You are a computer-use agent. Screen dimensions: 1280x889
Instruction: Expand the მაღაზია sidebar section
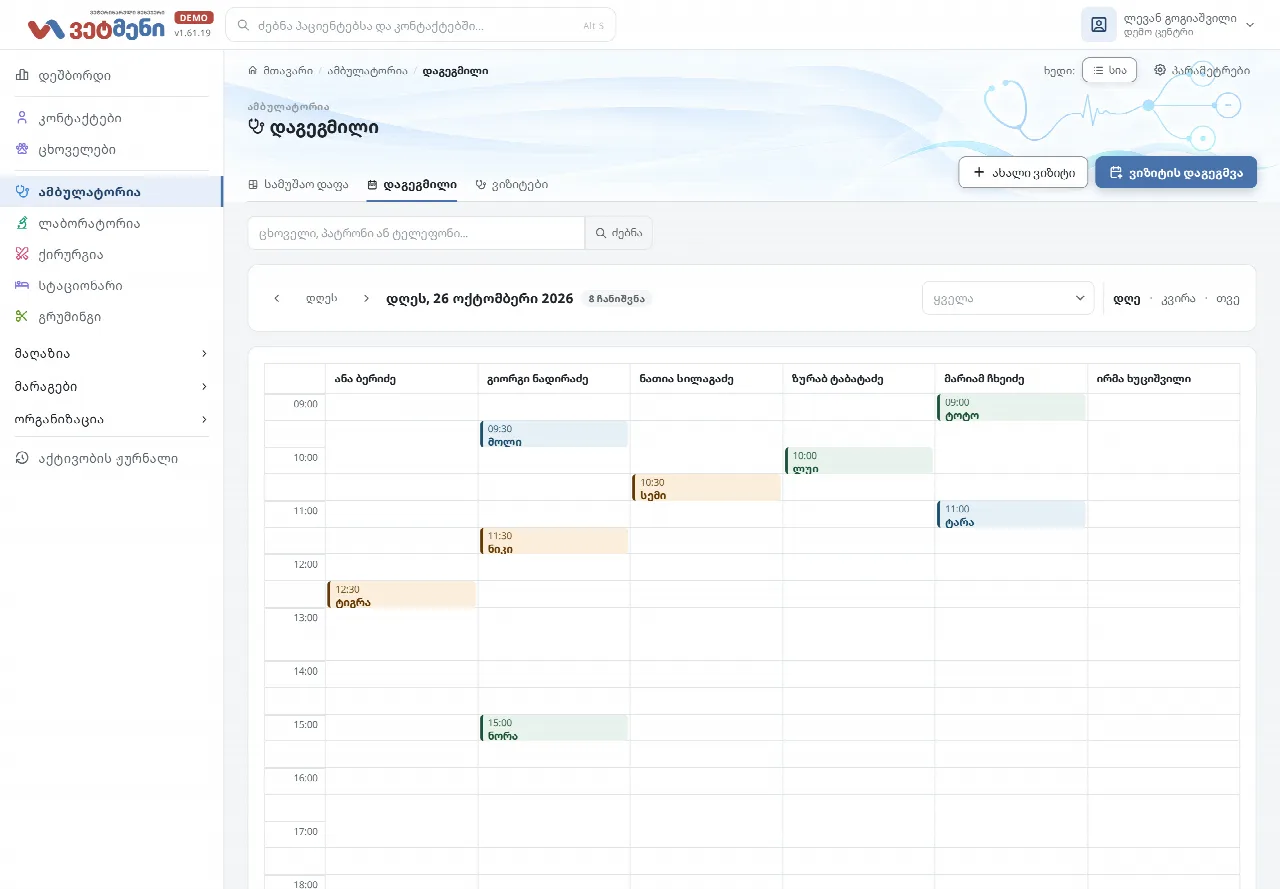pyautogui.click(x=111, y=353)
